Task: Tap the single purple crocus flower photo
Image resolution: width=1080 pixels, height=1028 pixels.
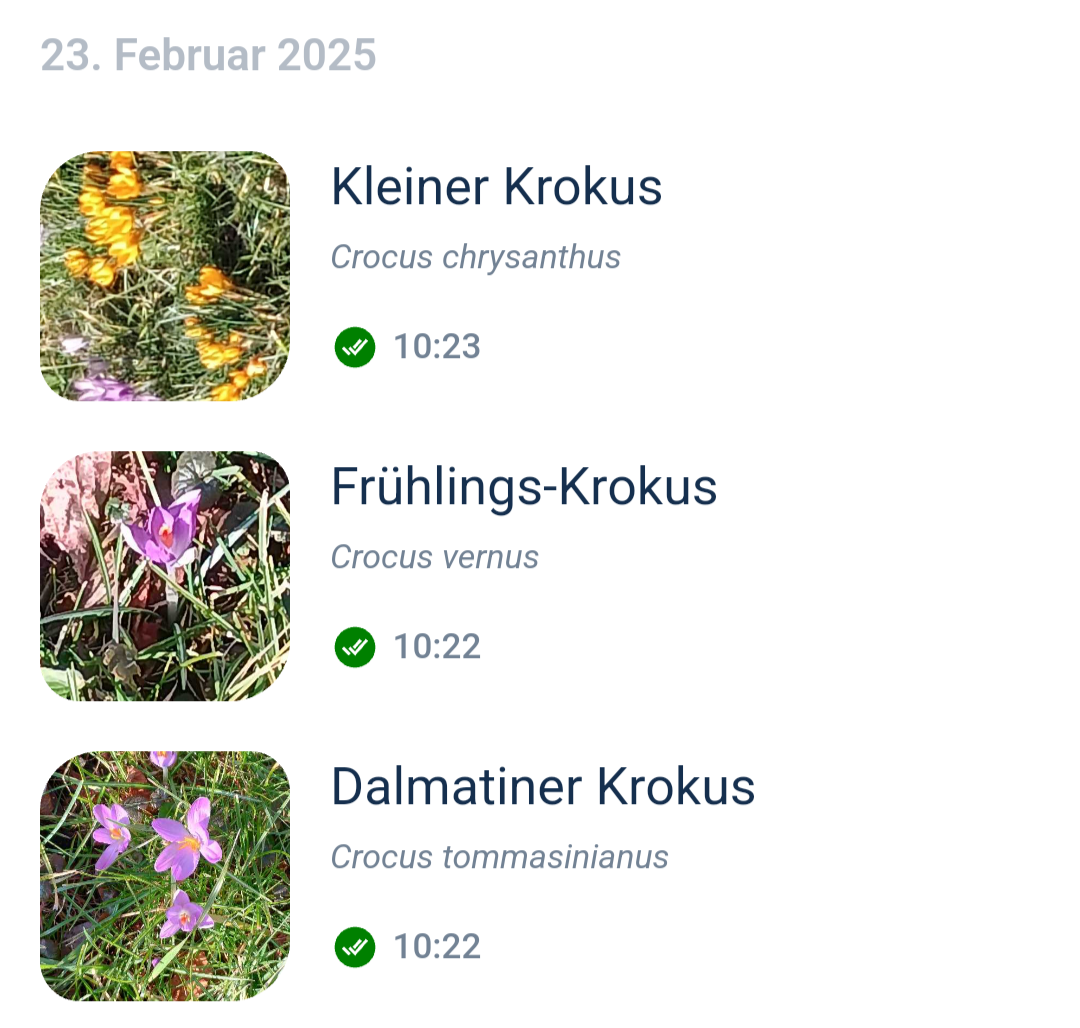Action: click(x=165, y=576)
